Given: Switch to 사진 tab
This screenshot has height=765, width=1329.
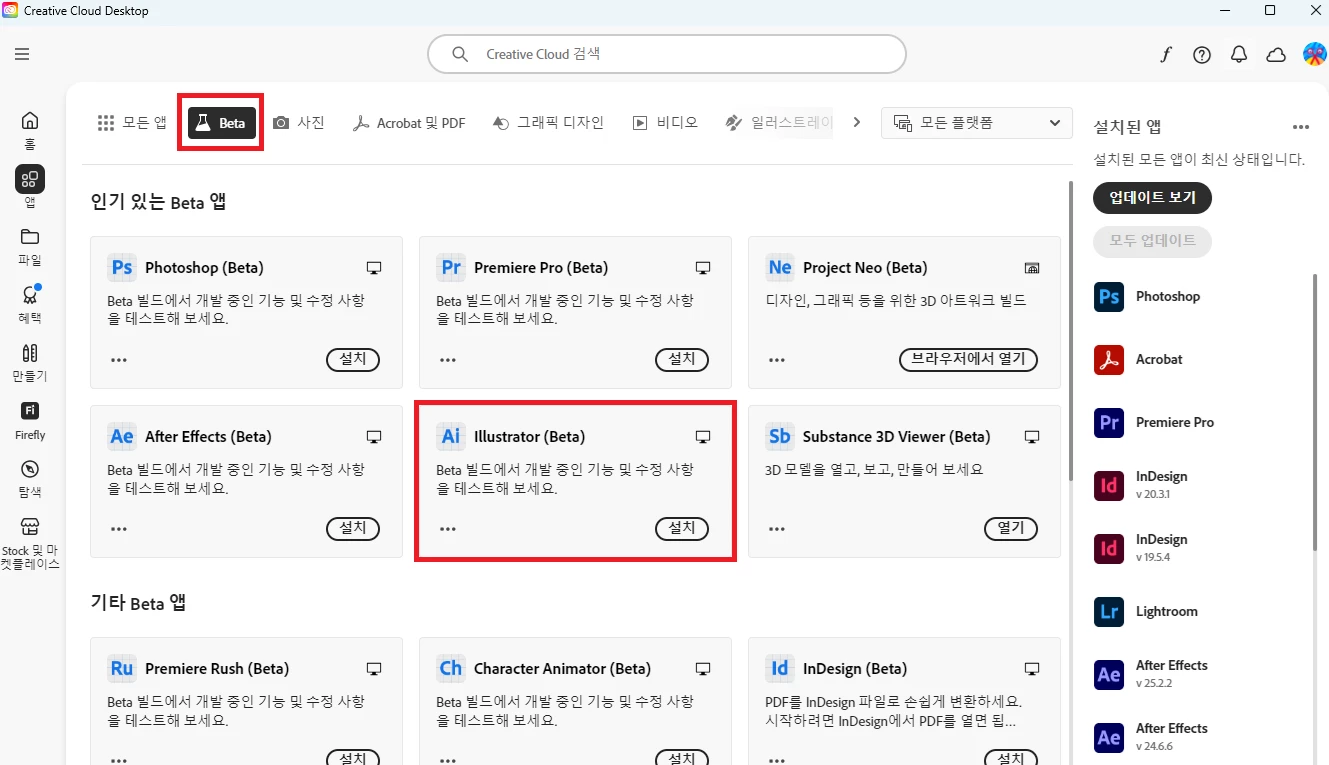Looking at the screenshot, I should click(299, 123).
